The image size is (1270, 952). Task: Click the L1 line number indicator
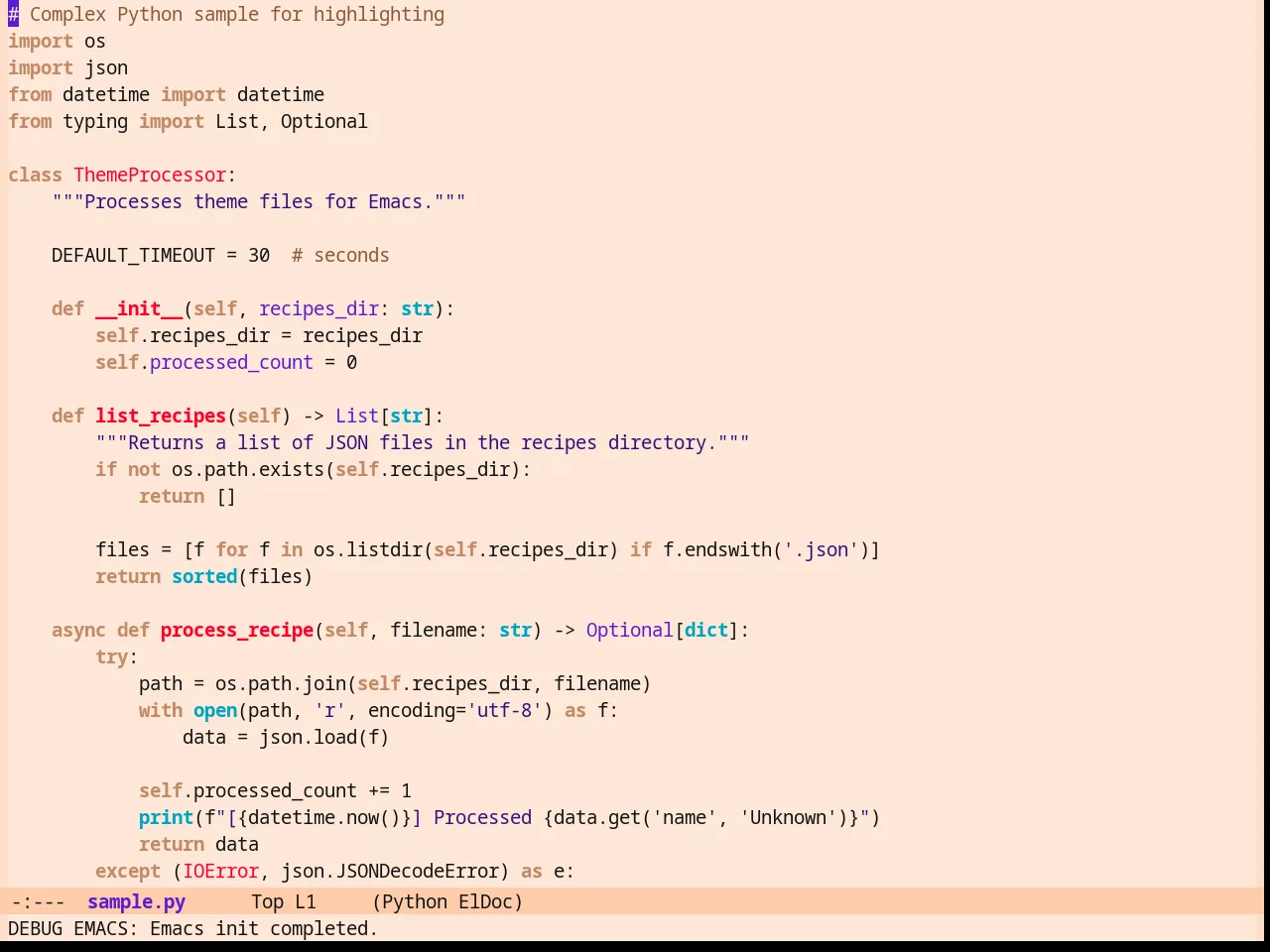coord(306,901)
